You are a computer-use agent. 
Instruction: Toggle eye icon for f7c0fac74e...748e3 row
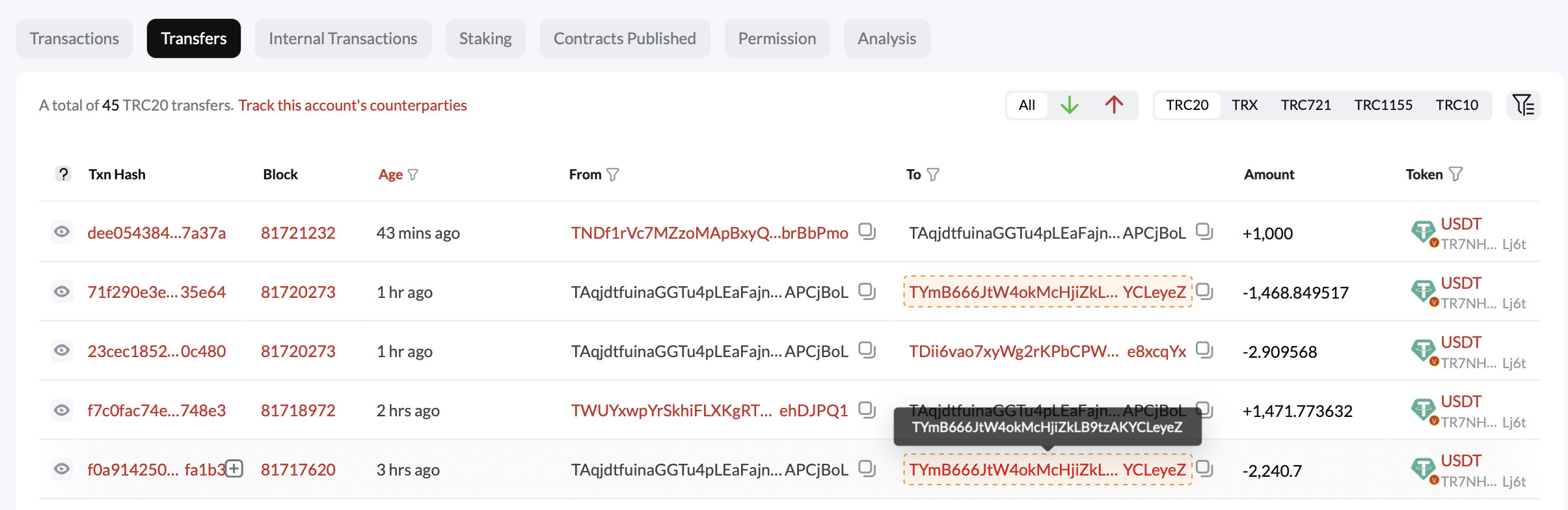pos(62,410)
